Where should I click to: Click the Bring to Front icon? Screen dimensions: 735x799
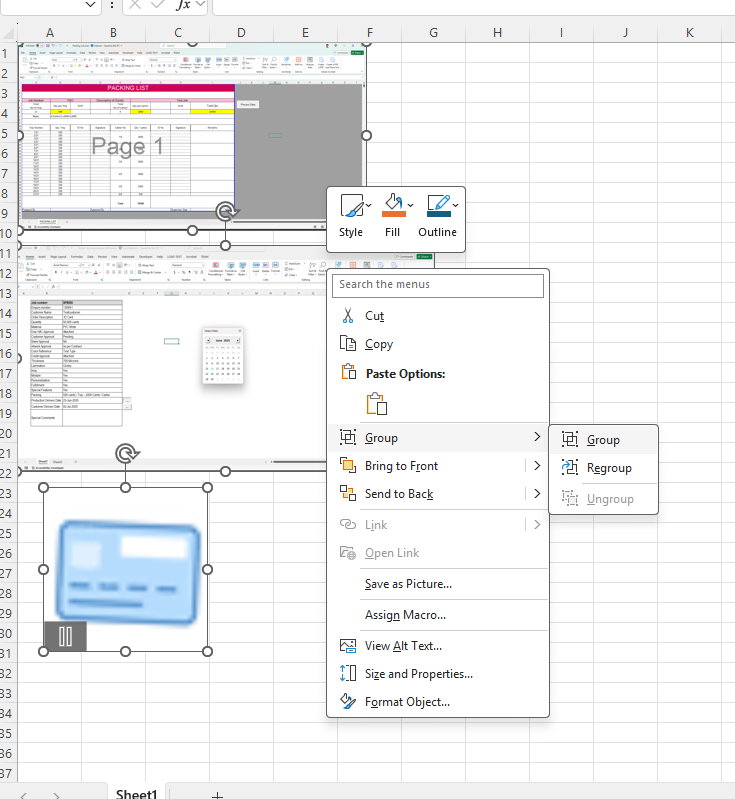(348, 465)
